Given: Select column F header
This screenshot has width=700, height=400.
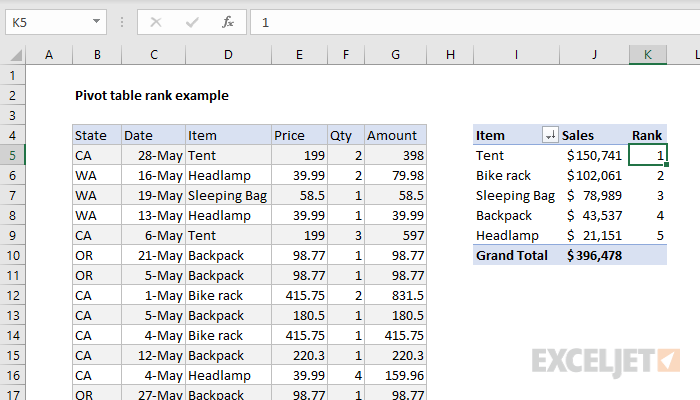Looking at the screenshot, I should pyautogui.click(x=346, y=55).
